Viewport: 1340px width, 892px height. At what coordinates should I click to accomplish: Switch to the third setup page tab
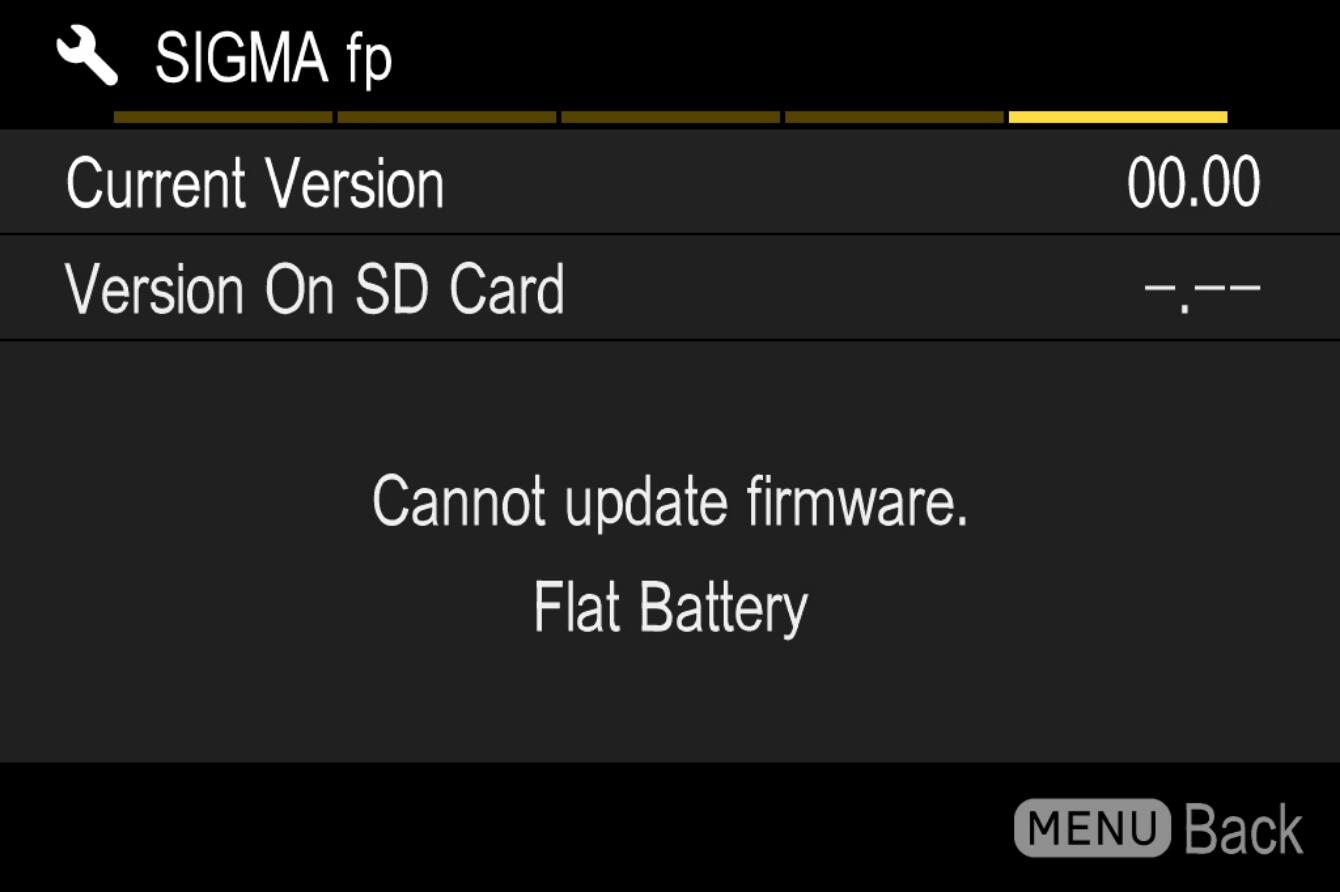tap(671, 117)
